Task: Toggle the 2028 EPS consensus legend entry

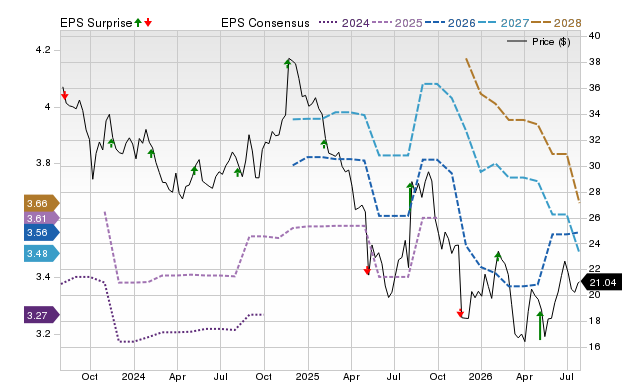Action: tap(556, 23)
